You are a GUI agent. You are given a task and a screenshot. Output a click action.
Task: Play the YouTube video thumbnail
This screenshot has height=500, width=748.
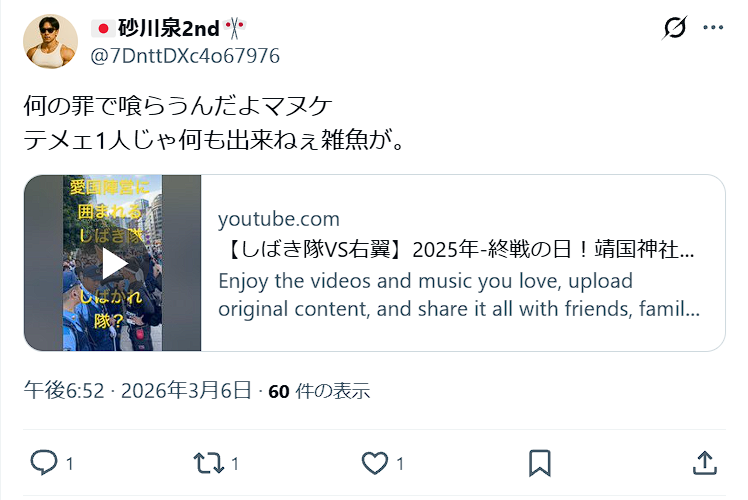113,263
